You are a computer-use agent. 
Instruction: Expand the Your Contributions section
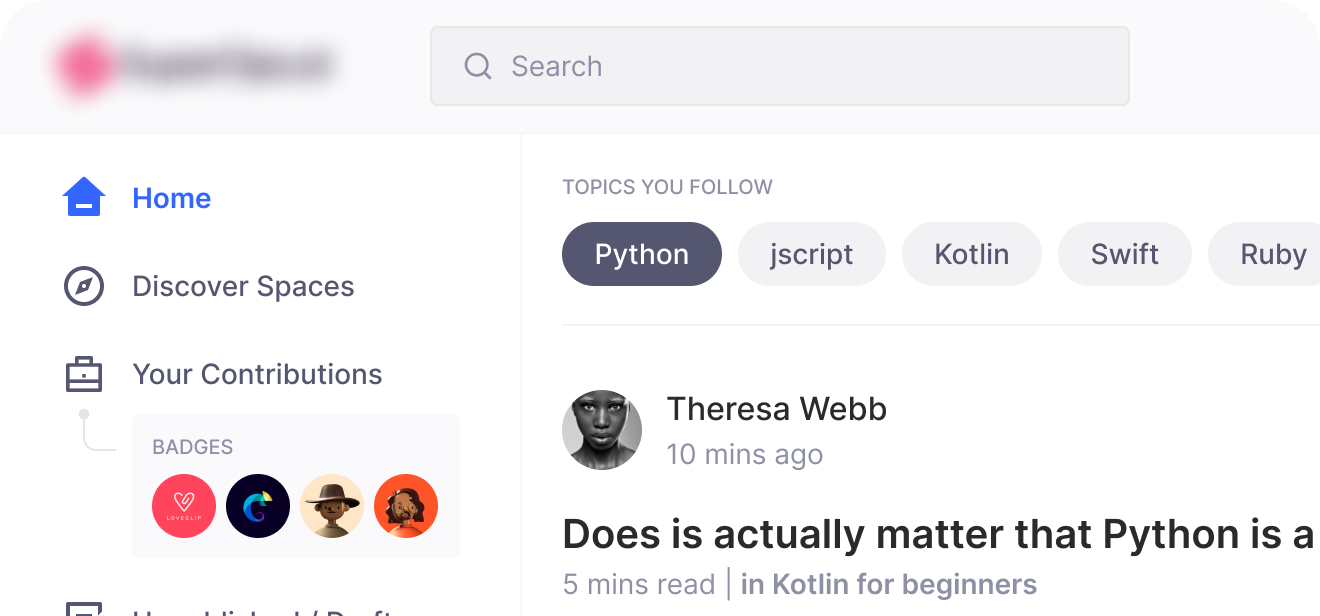click(x=257, y=374)
